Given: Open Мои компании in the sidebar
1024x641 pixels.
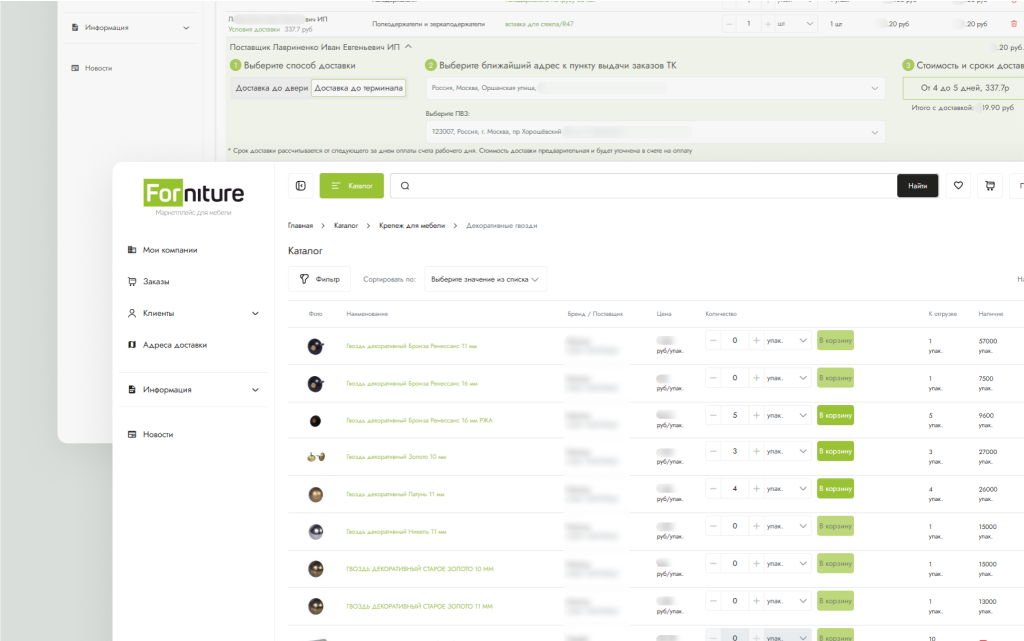Looking at the screenshot, I should pos(169,250).
